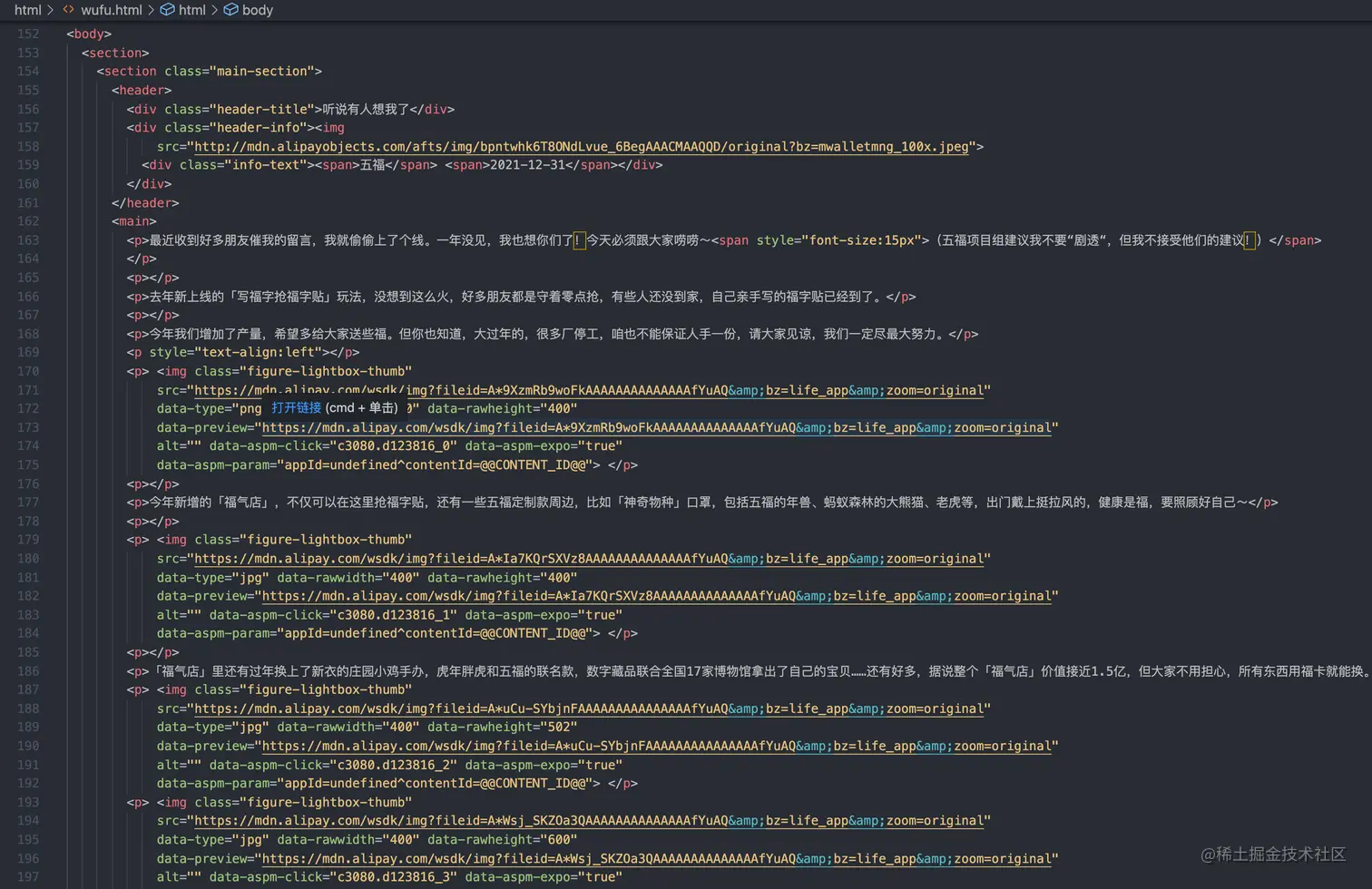Open the body symbol breadcrumb dropdown

tap(258, 10)
